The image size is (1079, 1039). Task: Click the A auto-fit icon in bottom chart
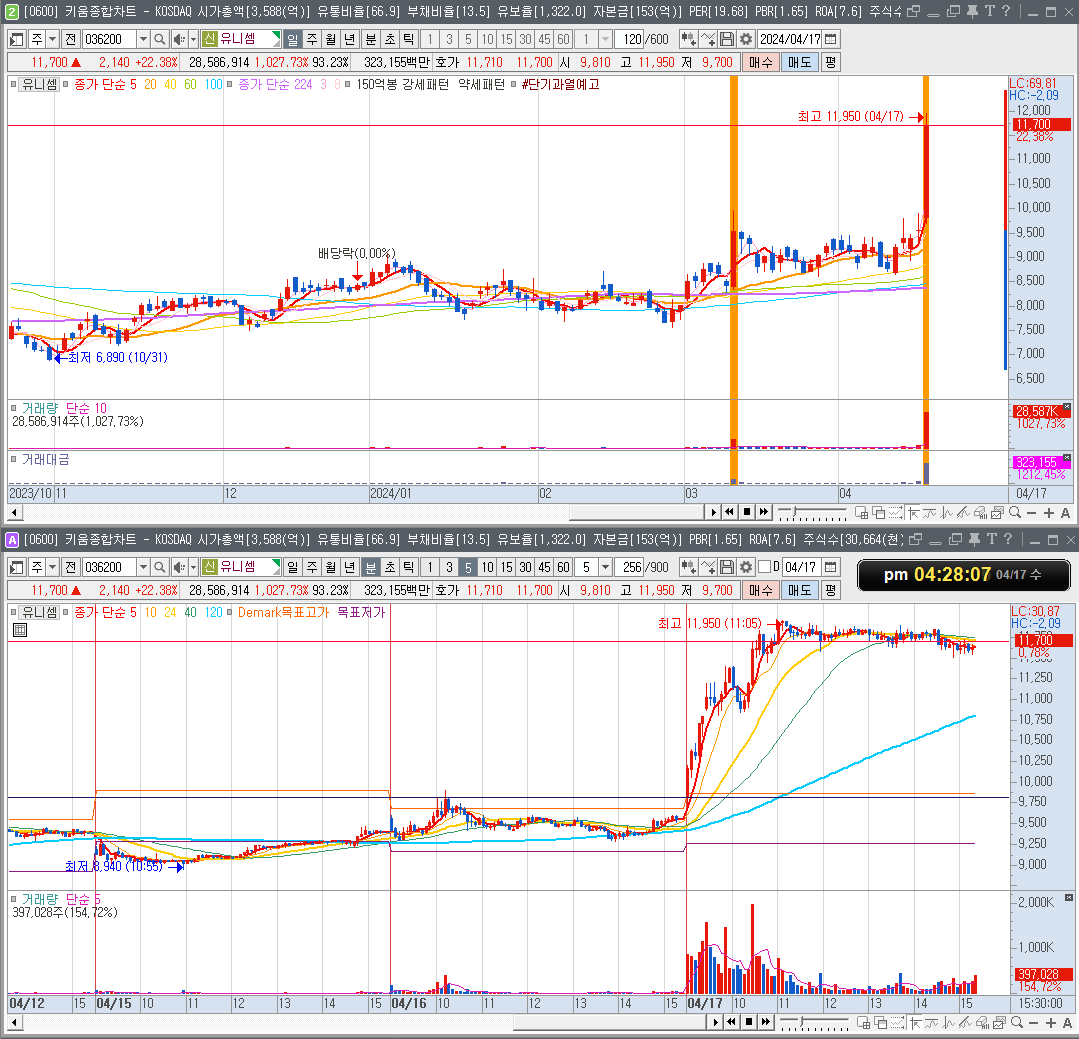tap(1067, 1022)
